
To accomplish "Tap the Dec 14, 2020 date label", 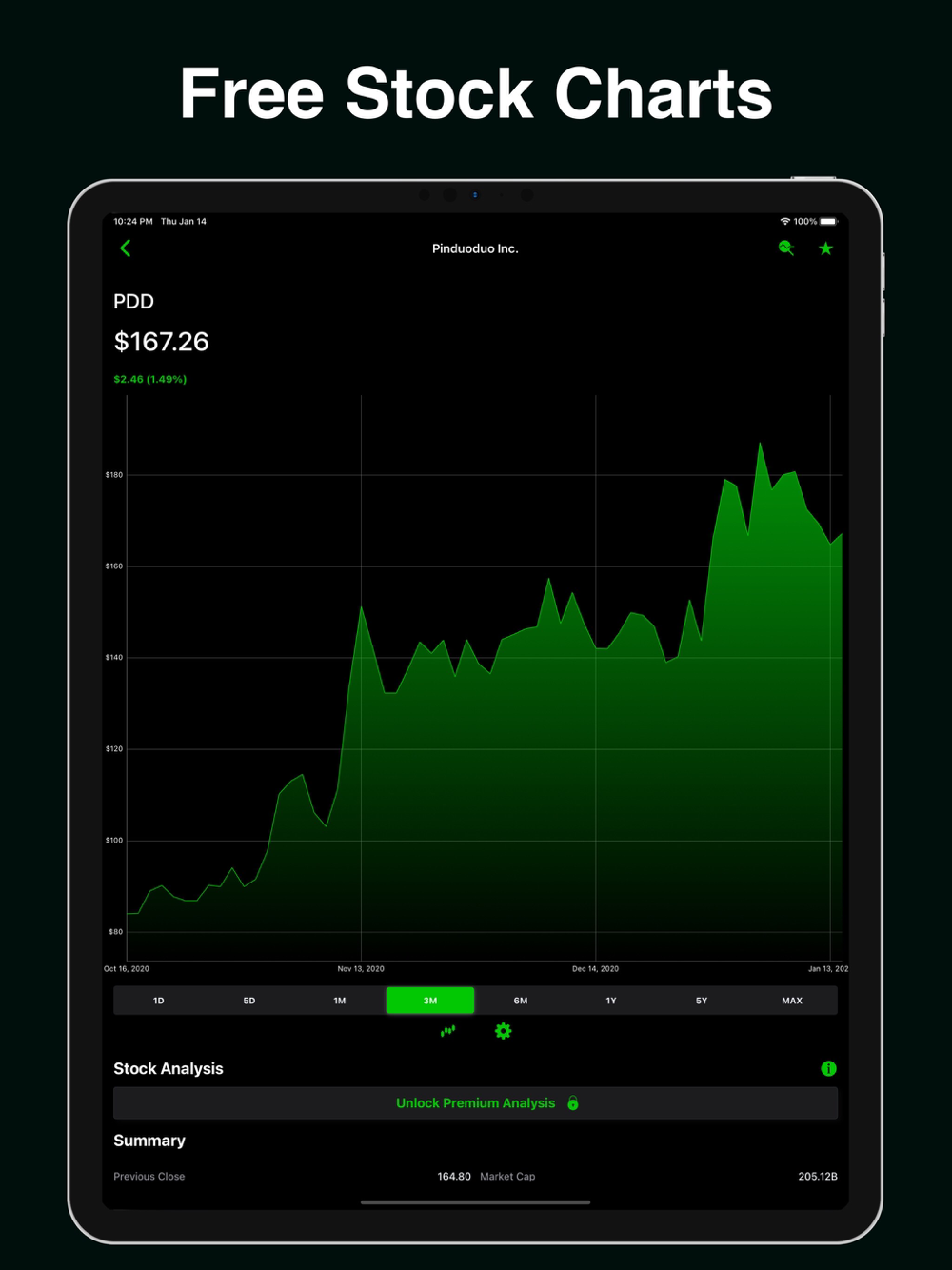I will [596, 969].
